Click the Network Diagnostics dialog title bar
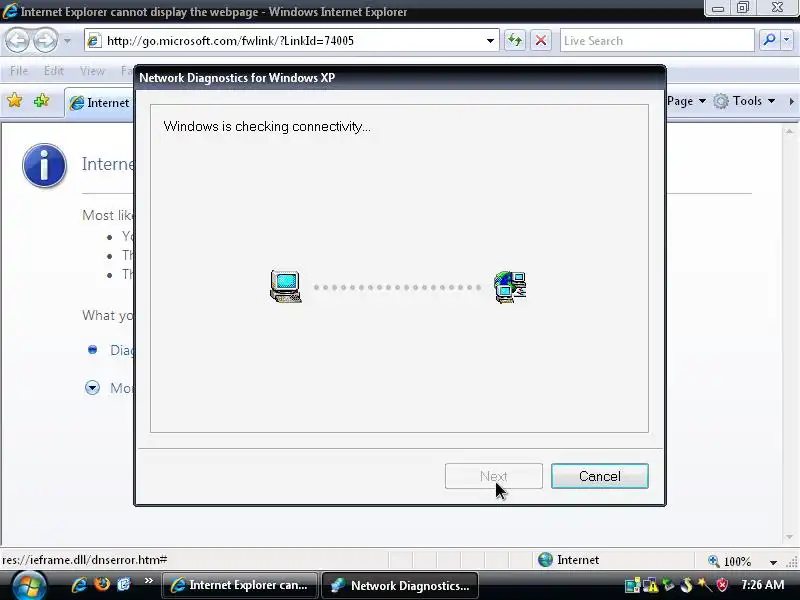The height and width of the screenshot is (600, 800). (x=400, y=78)
